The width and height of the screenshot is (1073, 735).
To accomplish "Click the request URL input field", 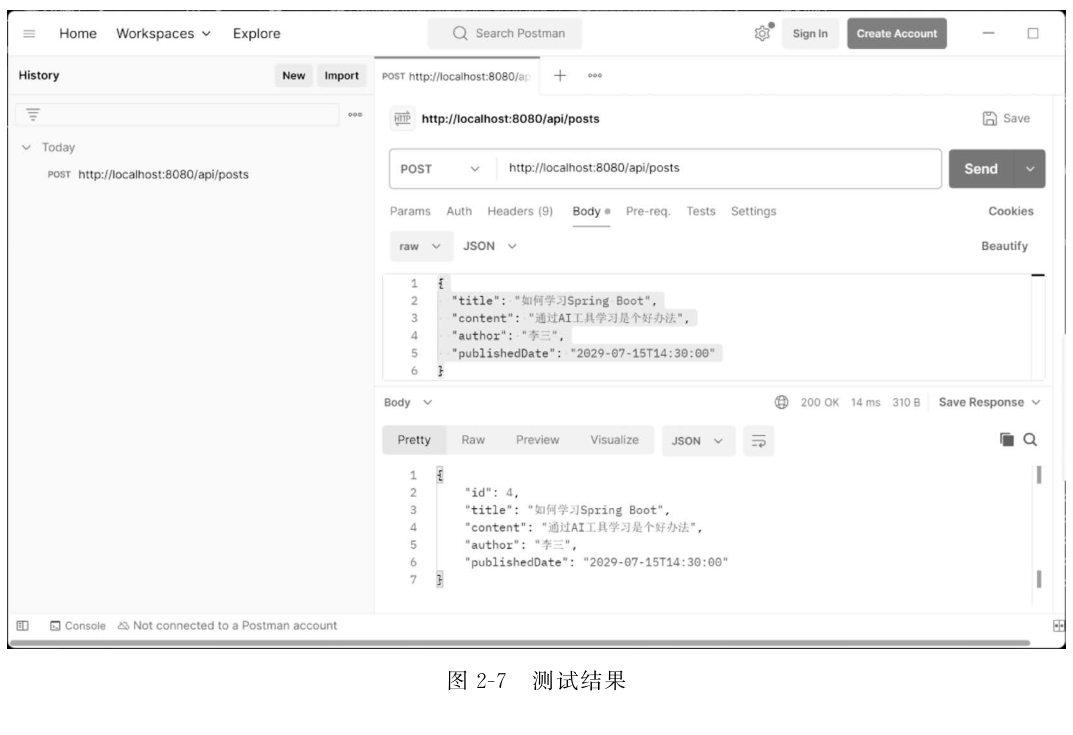I will [x=719, y=168].
